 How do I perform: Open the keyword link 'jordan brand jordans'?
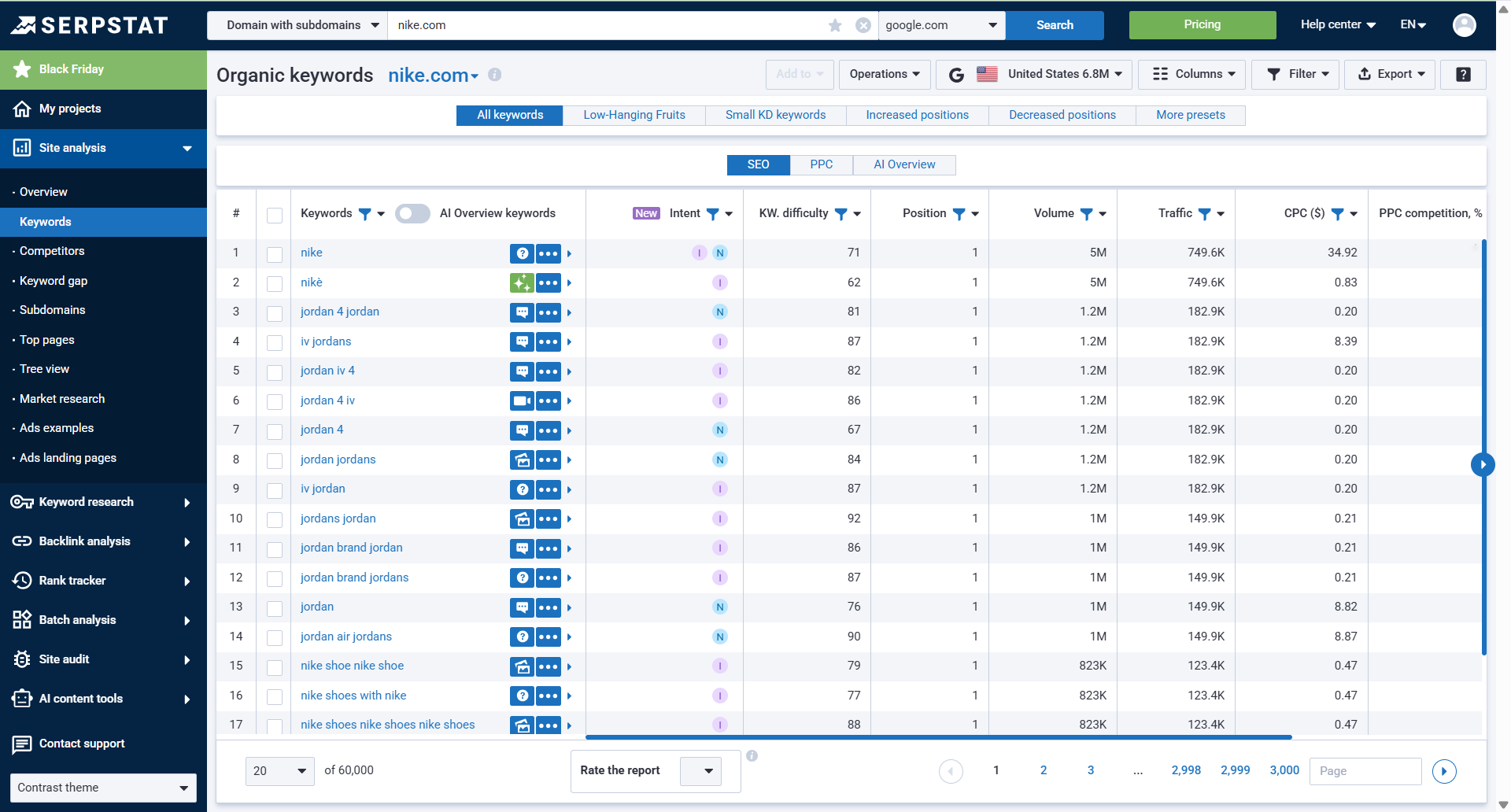pyautogui.click(x=354, y=577)
